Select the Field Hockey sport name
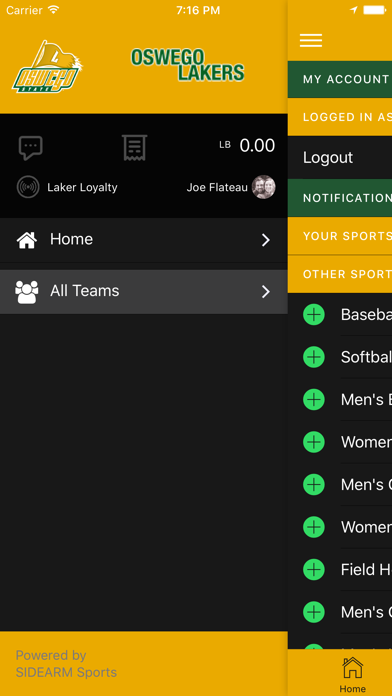This screenshot has height=696, width=392. pyautogui.click(x=366, y=569)
